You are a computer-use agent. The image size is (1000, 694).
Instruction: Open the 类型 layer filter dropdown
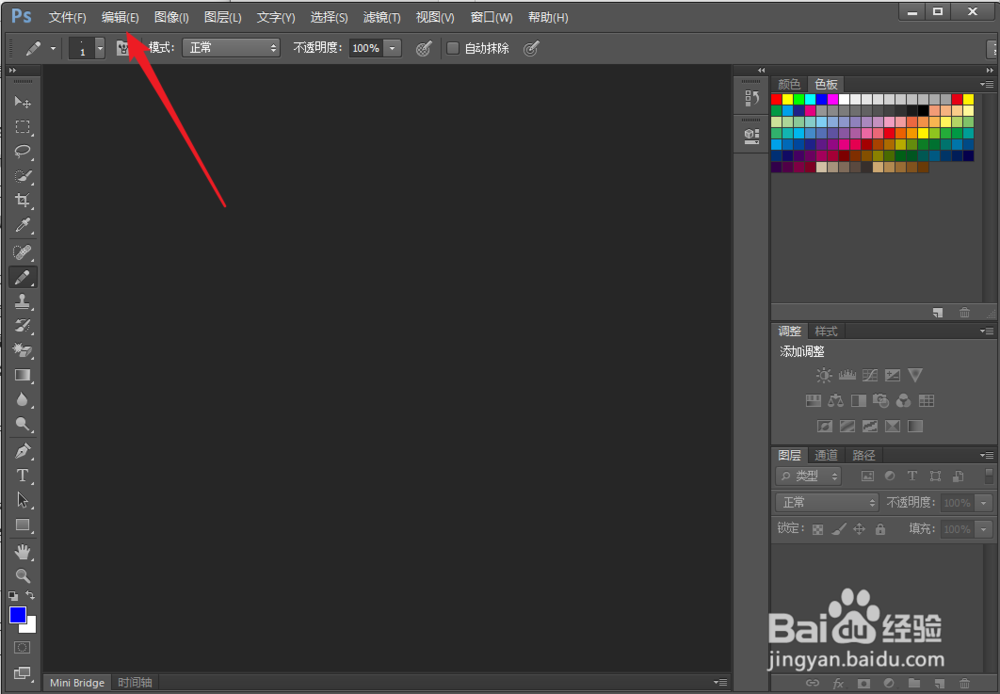[x=809, y=476]
